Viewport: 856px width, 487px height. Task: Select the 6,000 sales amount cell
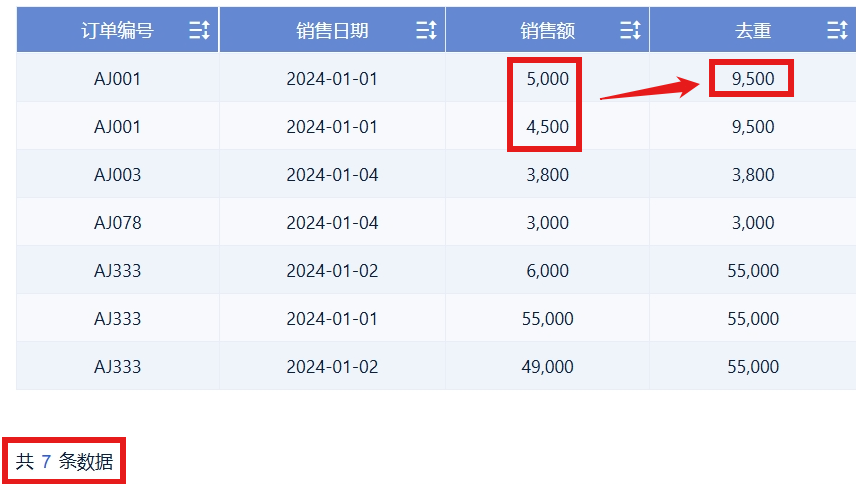tap(548, 271)
